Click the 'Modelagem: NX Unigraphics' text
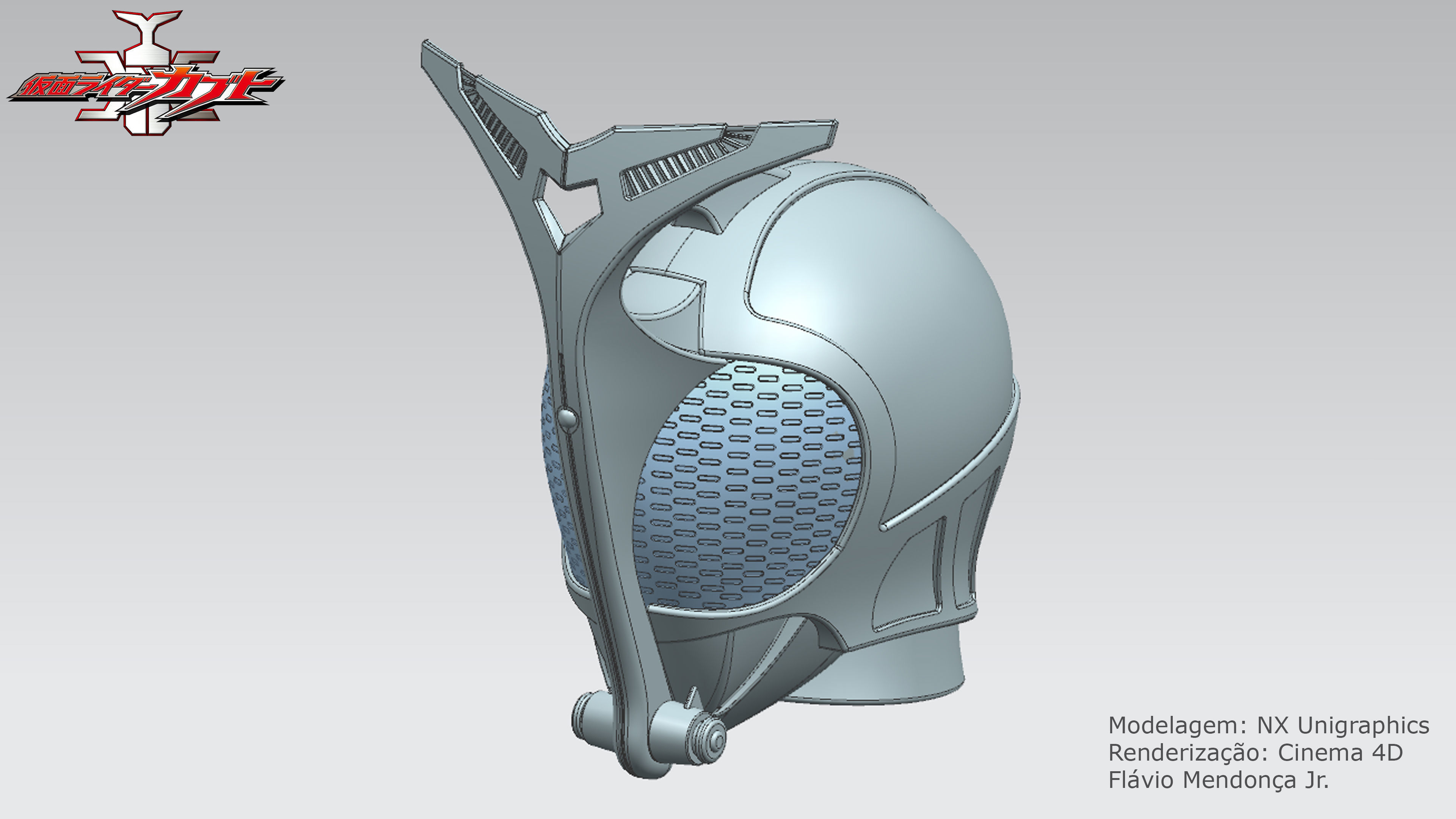1456x819 pixels. (1268, 725)
